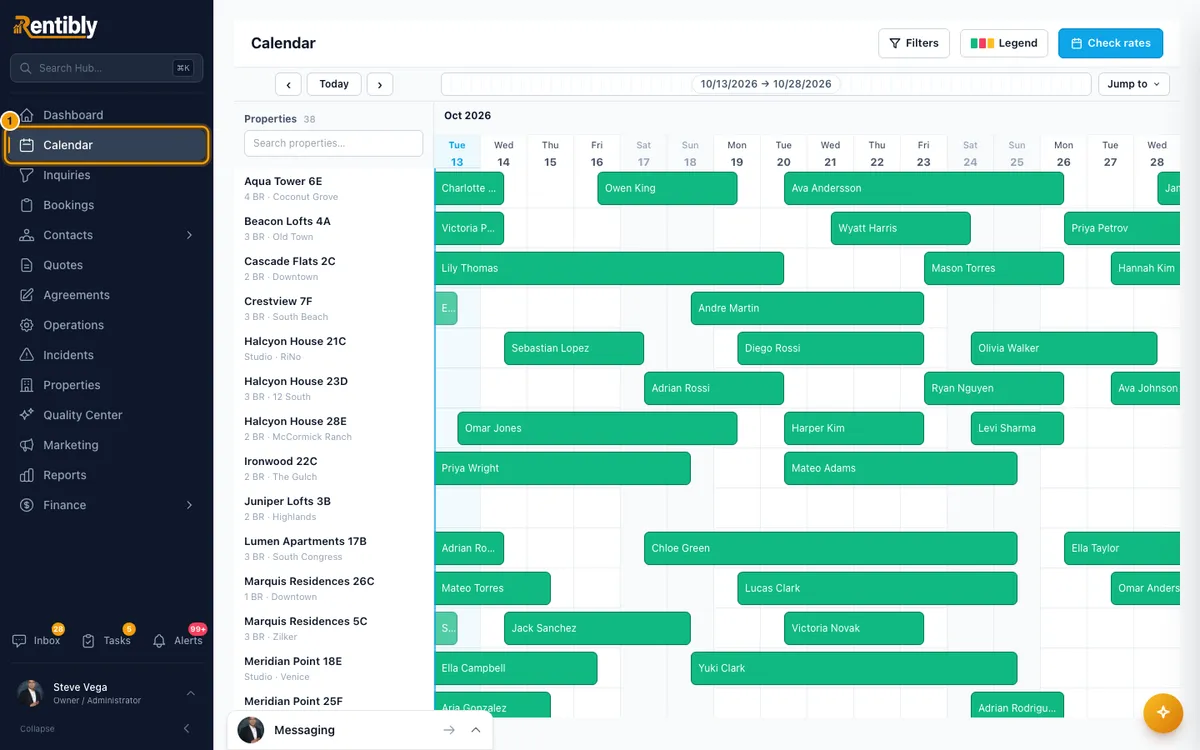Click the Check rates button
Image resolution: width=1200 pixels, height=750 pixels.
pyautogui.click(x=1110, y=43)
